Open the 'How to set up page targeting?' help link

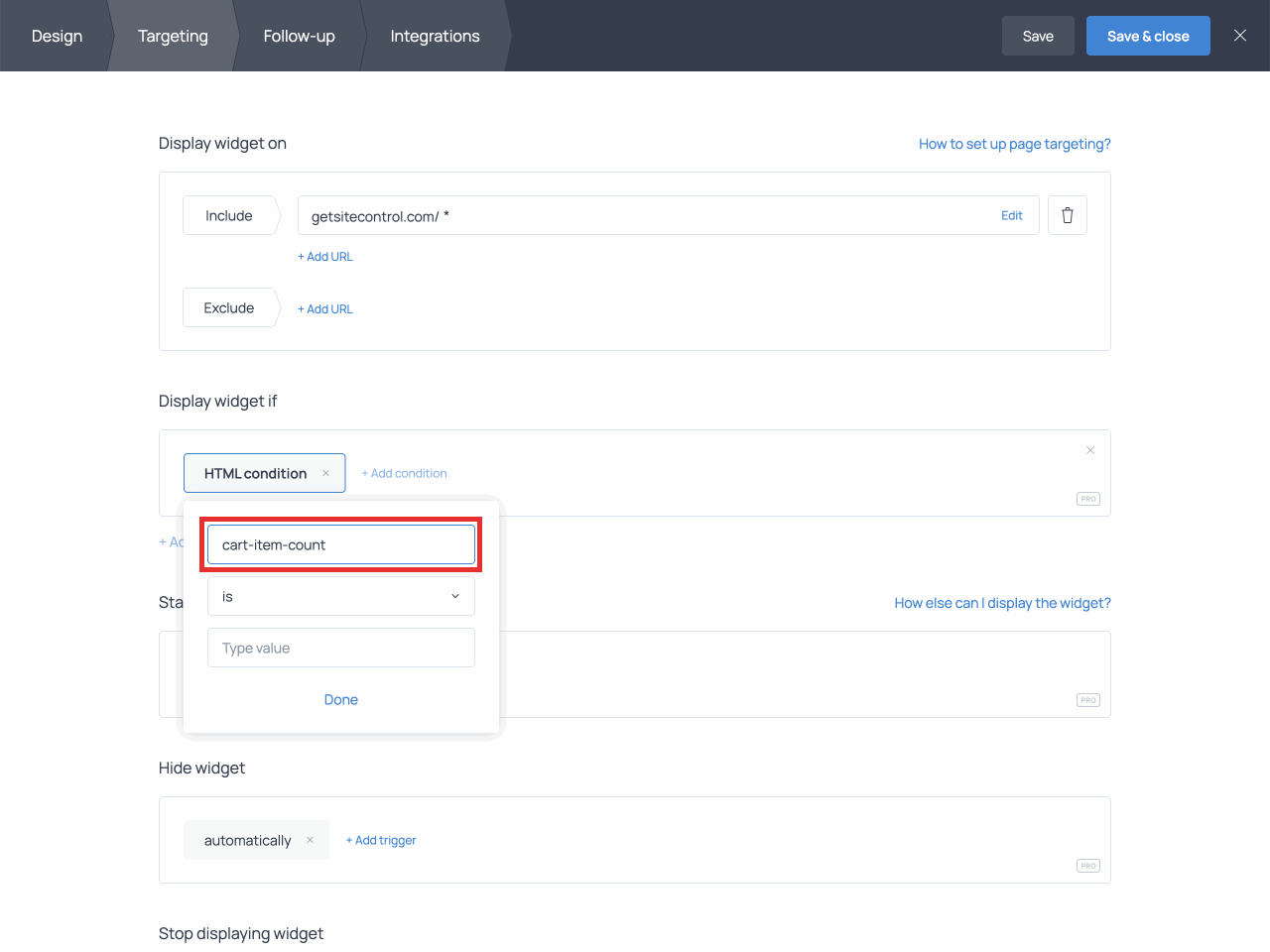click(x=1014, y=143)
